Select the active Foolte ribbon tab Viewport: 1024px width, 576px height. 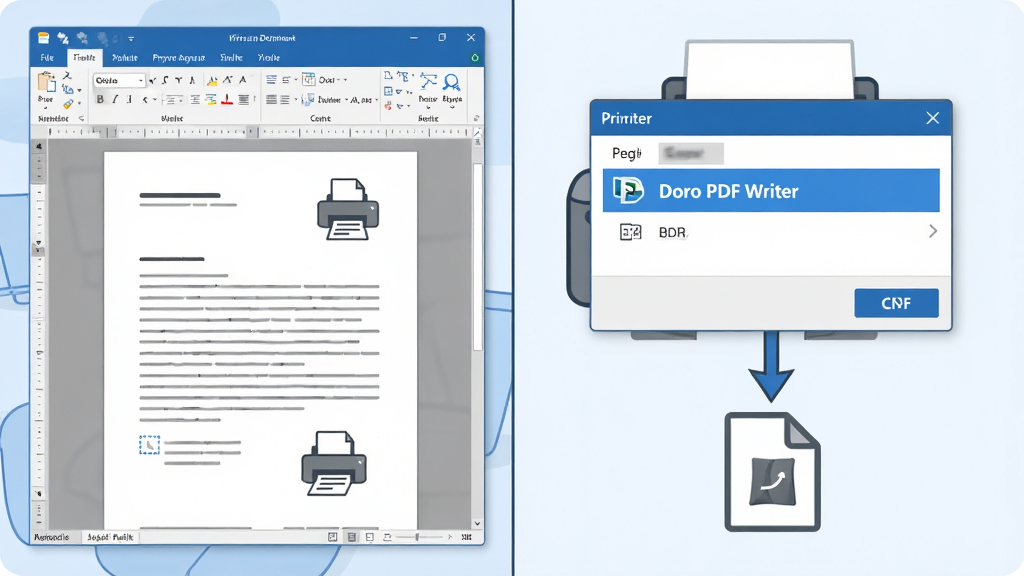tap(84, 57)
